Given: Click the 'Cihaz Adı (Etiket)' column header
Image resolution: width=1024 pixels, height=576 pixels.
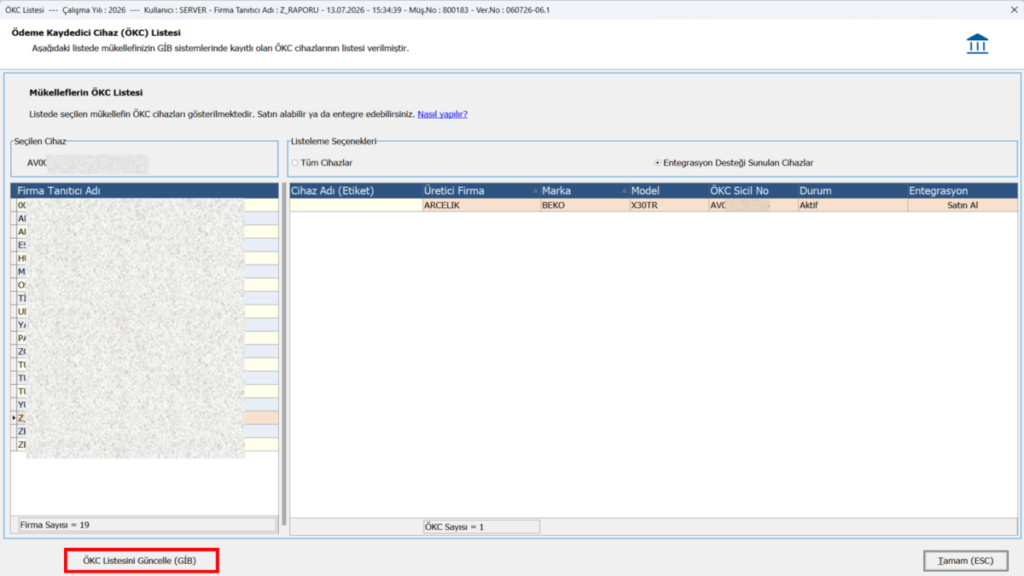Looking at the screenshot, I should point(356,191).
